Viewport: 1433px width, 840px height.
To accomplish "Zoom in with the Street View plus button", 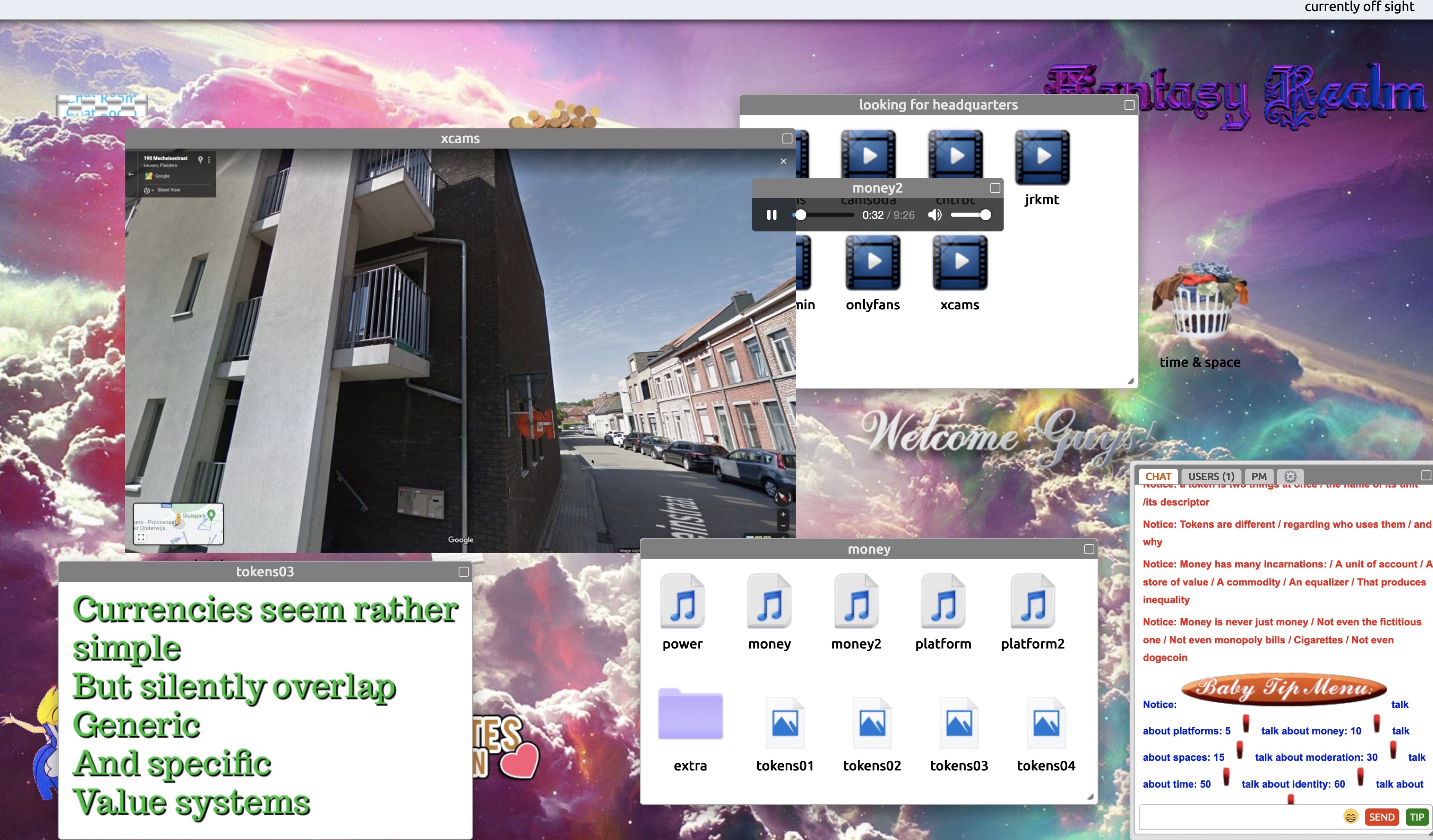I will pos(783,514).
